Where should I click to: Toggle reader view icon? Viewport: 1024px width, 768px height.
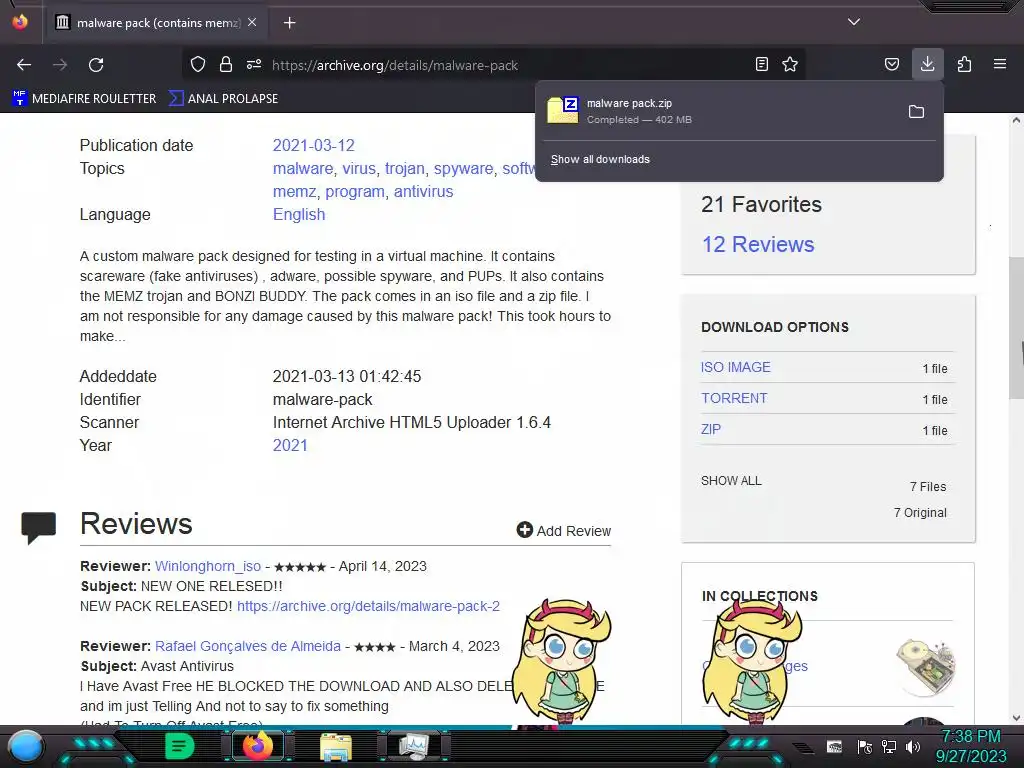pos(761,64)
